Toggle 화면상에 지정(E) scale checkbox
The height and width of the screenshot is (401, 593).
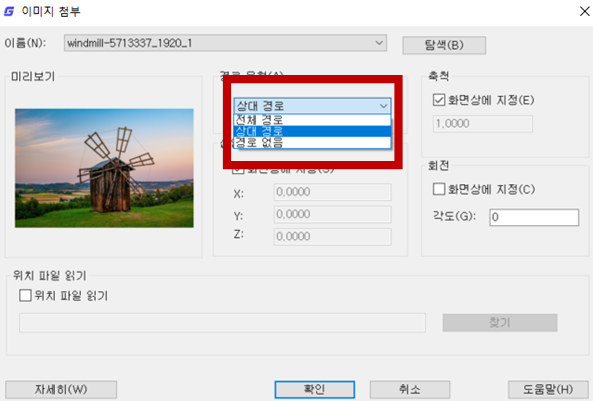point(439,100)
